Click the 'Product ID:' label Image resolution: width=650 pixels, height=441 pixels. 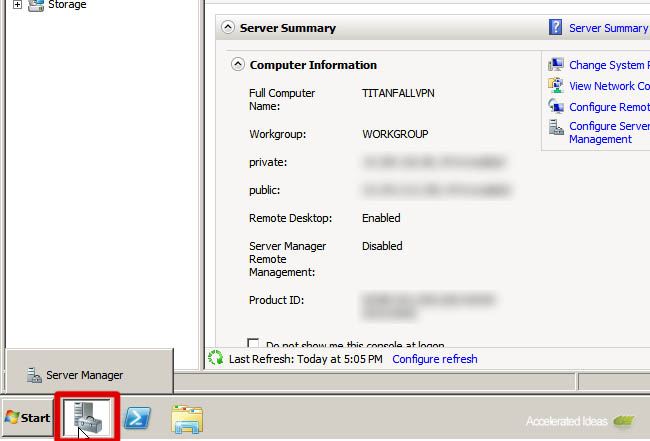pos(276,300)
